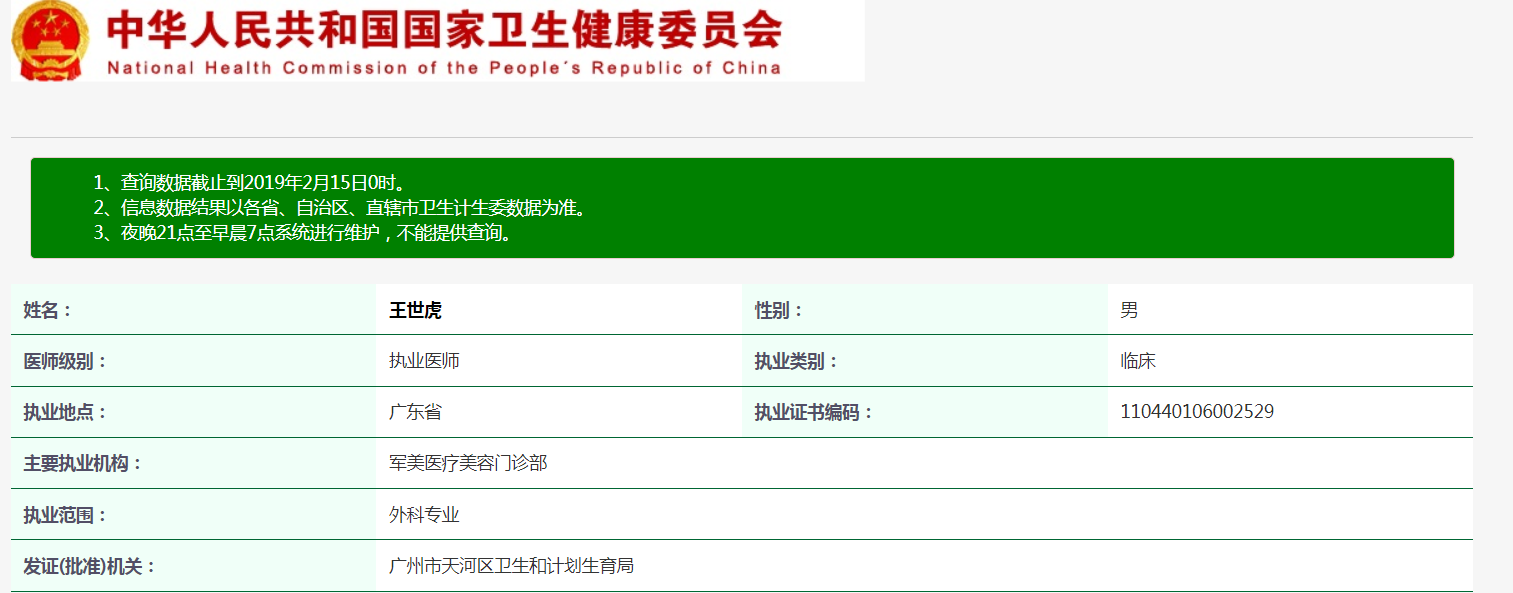Click the 执业地点 field label

[x=65, y=412]
